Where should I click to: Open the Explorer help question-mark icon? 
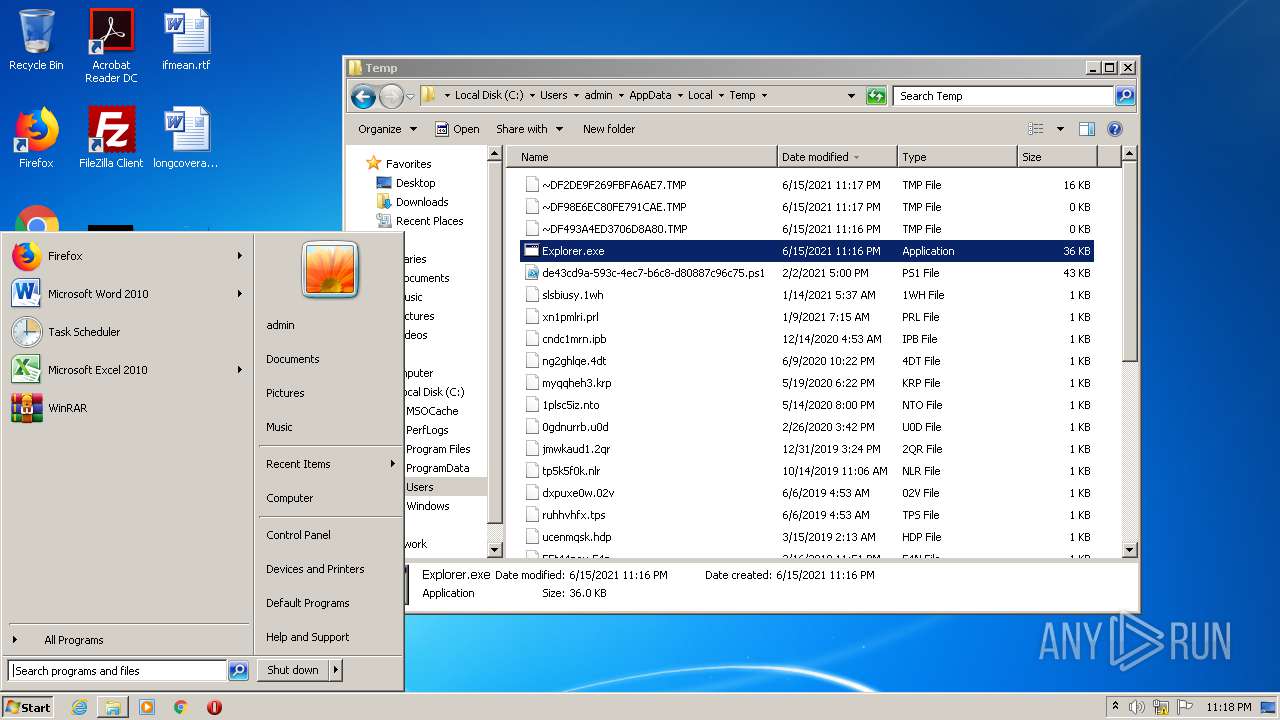point(1115,129)
